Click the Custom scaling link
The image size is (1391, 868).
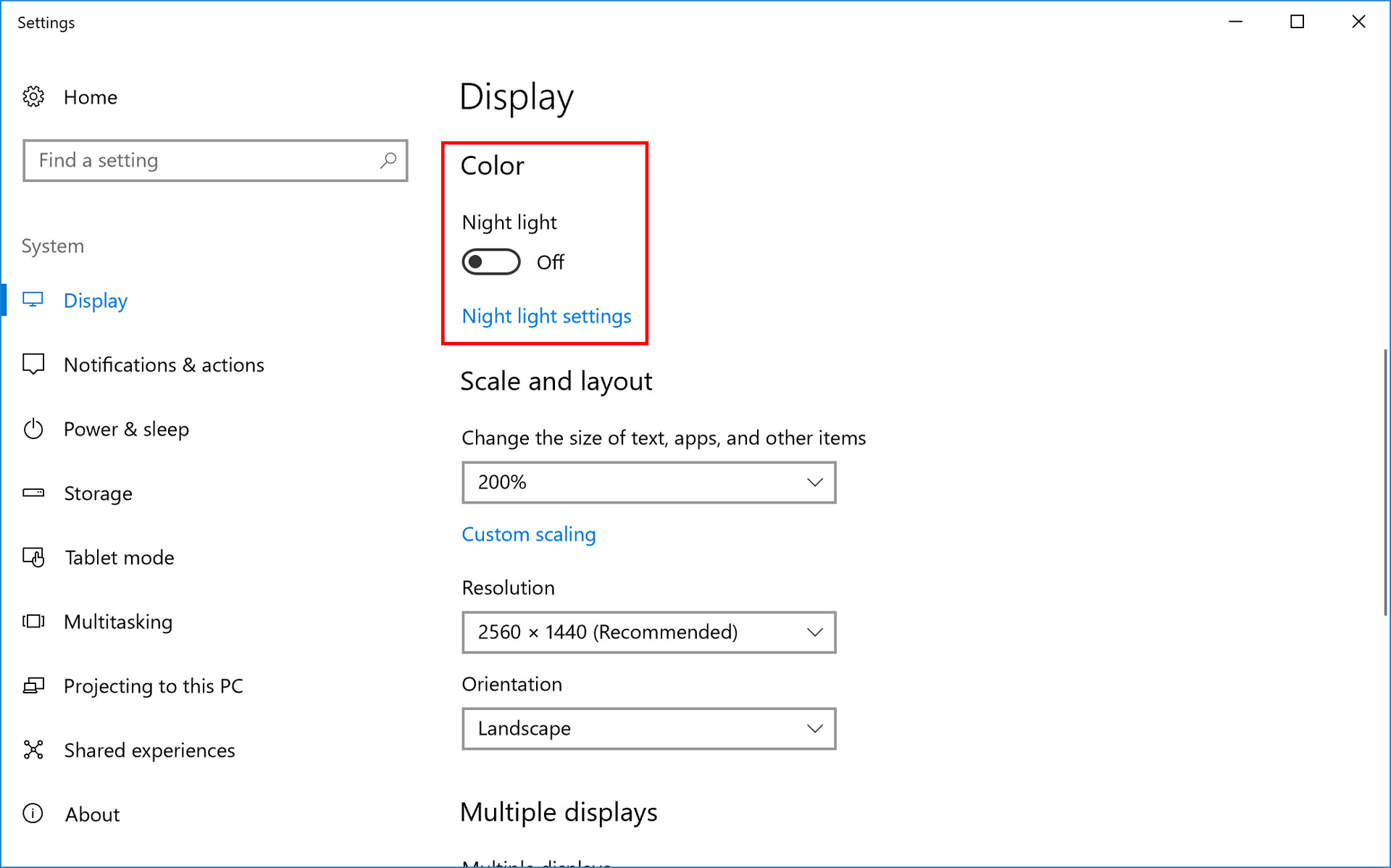click(529, 534)
